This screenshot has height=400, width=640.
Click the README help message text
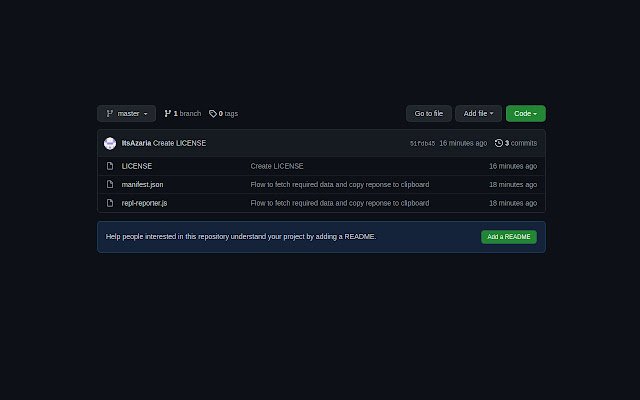241,237
